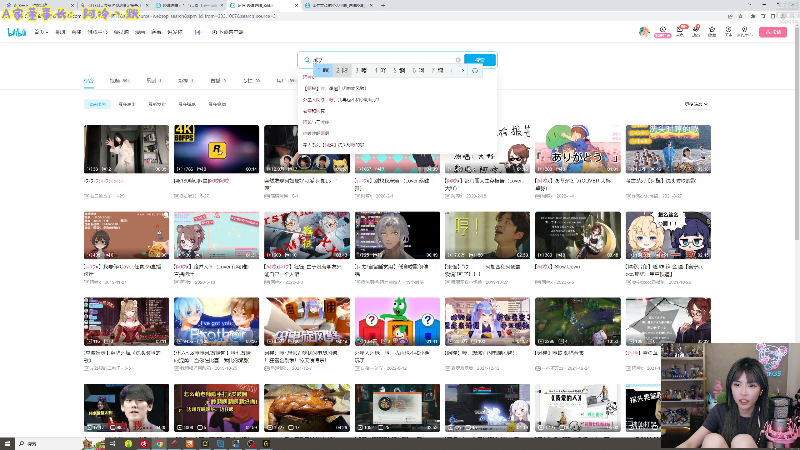
Task: Click the blue search button
Action: pyautogui.click(x=480, y=60)
